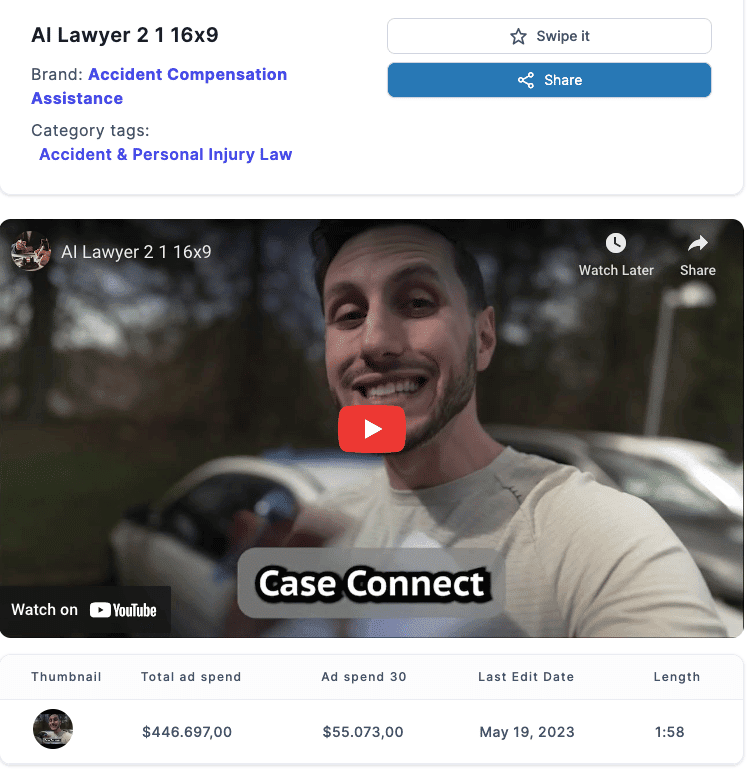Sort by Total ad spend column header

[x=191, y=677]
